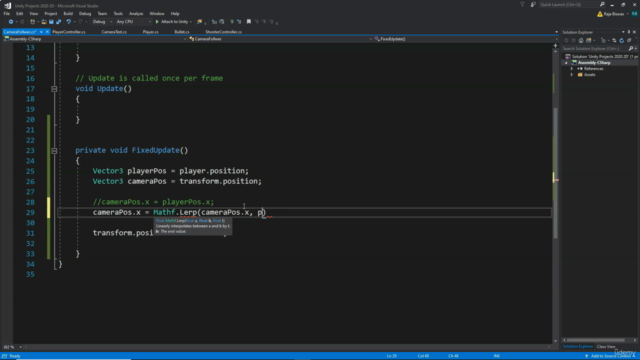The image size is (640, 360).
Task: Switch to the Class View tab
Action: click(606, 347)
